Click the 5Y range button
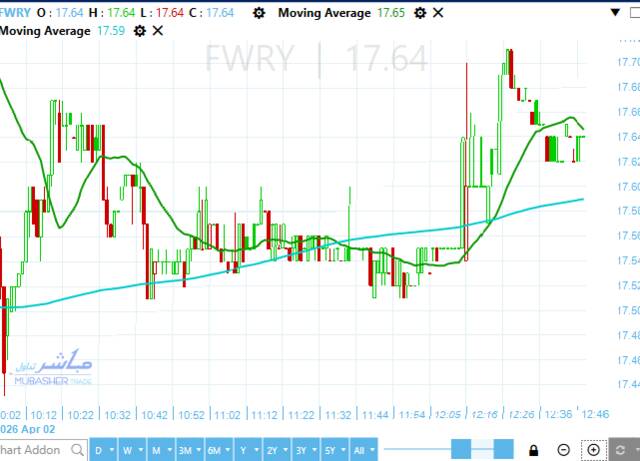Screen dimensions: 640x461 click(332, 450)
